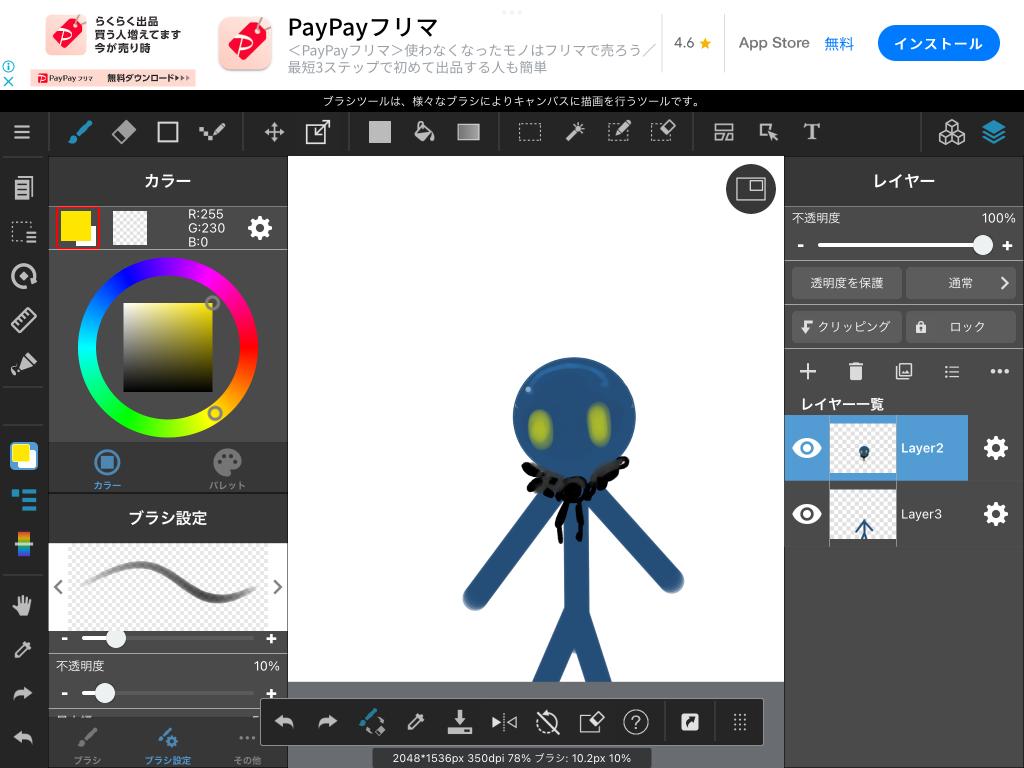Image resolution: width=1024 pixels, height=768 pixels.
Task: Show next brush with right arrow
Action: (x=277, y=587)
